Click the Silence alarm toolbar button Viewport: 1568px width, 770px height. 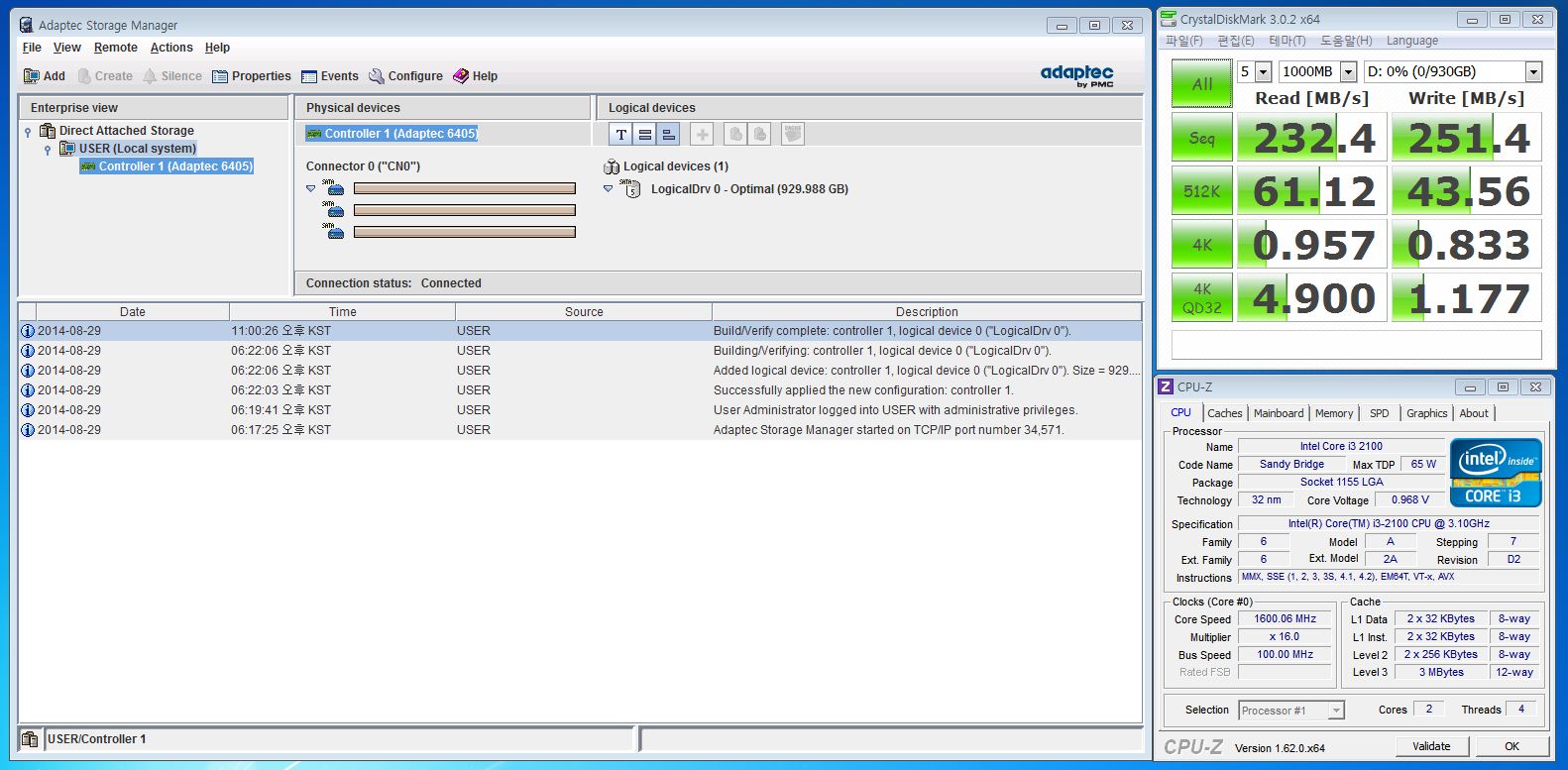click(x=172, y=76)
